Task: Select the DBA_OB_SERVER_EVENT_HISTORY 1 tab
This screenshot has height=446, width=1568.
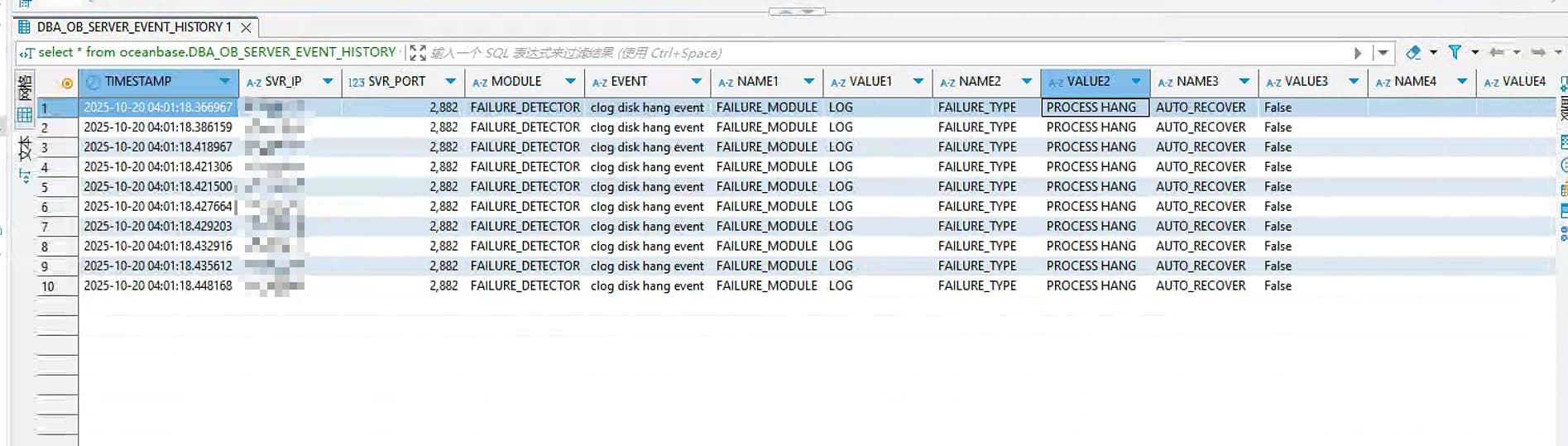Action: (x=134, y=27)
